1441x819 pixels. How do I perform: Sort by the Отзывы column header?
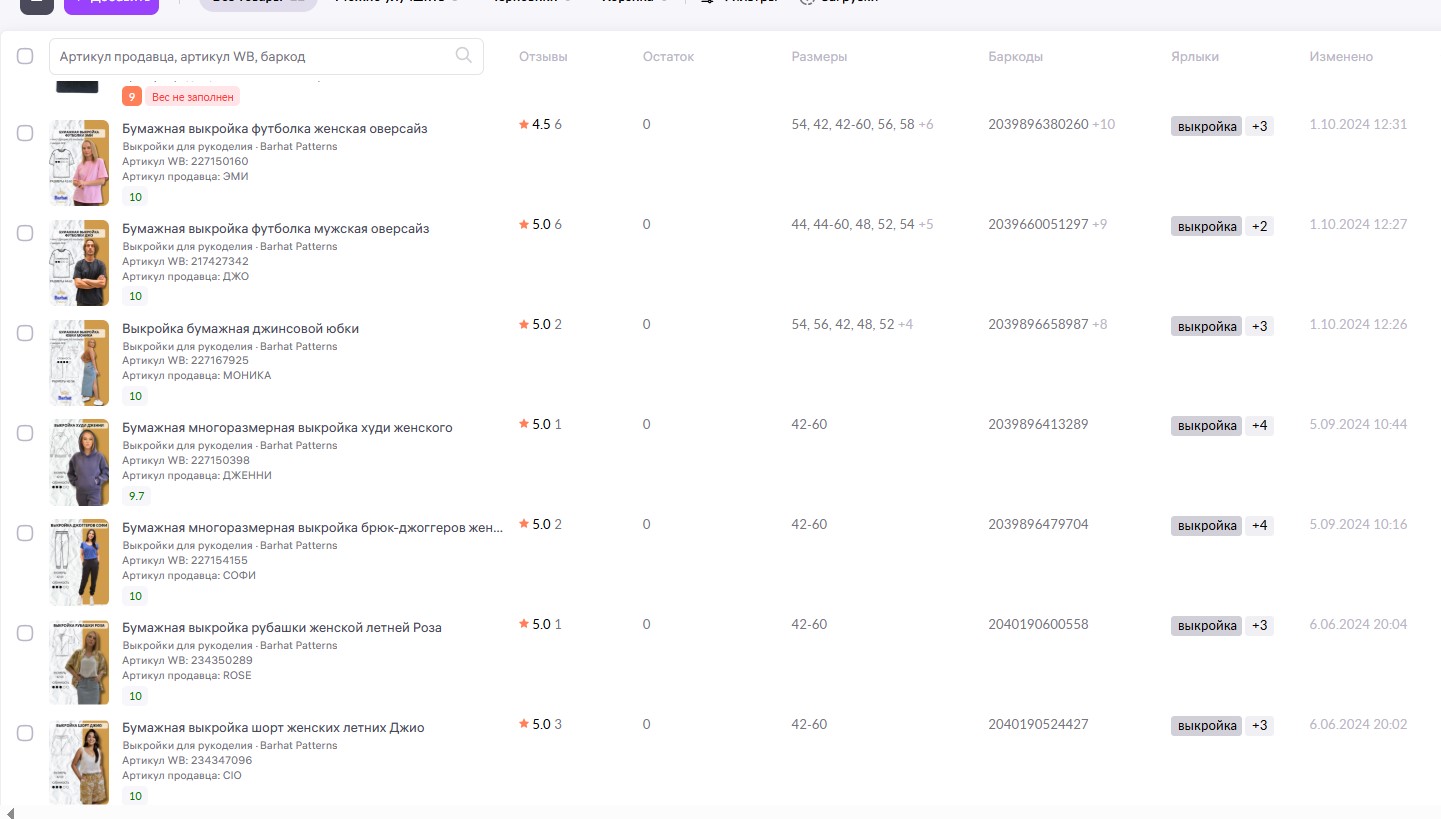pos(543,57)
